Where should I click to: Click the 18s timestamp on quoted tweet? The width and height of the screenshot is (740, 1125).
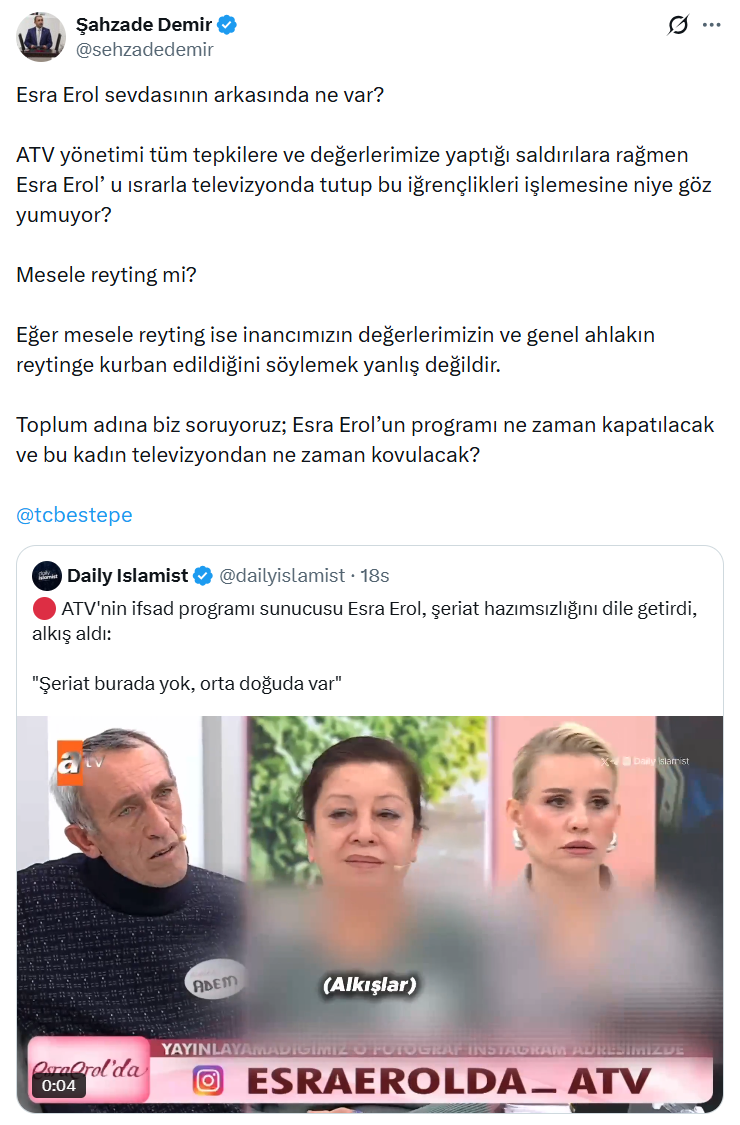(375, 575)
